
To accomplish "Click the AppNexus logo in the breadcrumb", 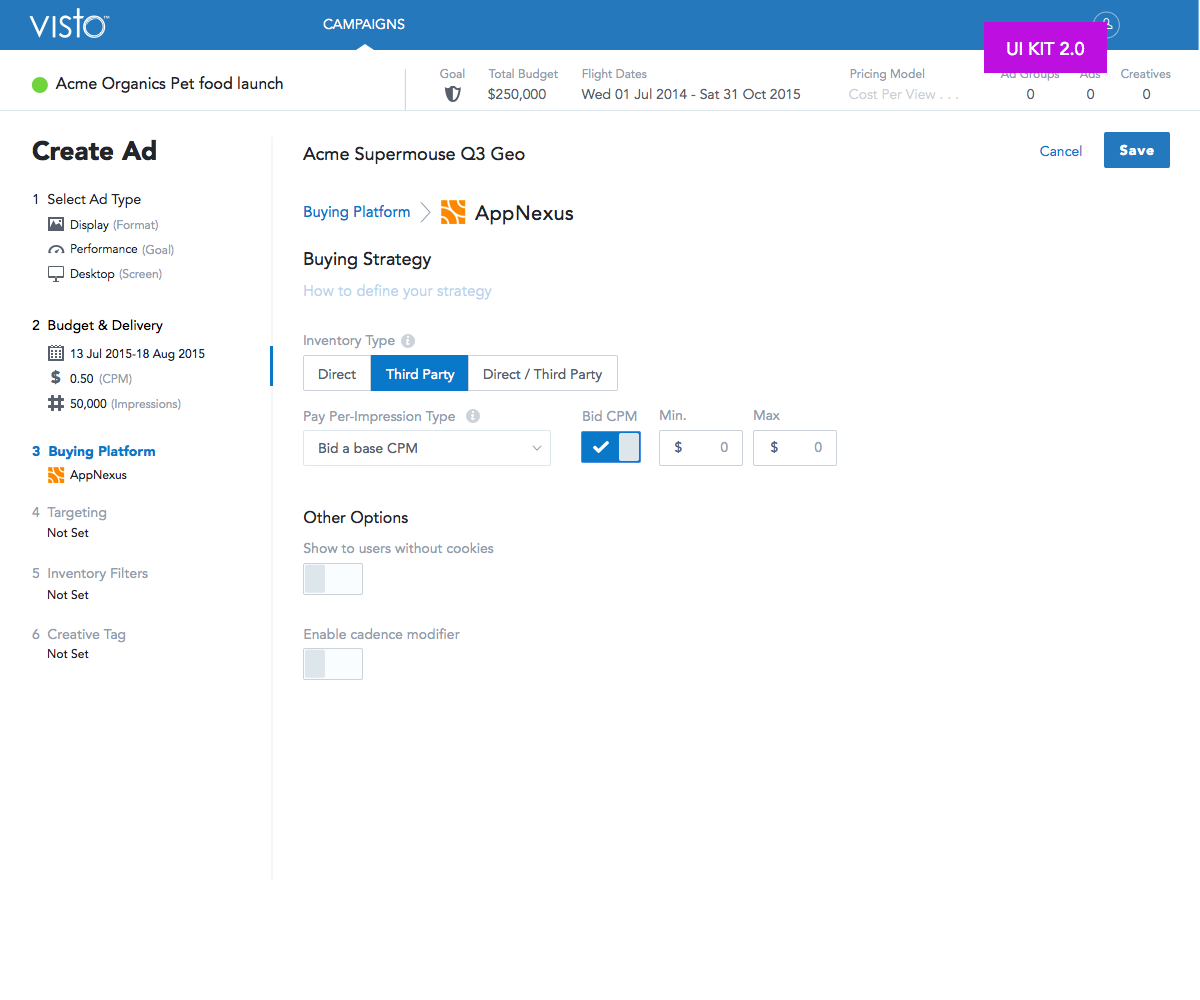I will pos(453,212).
